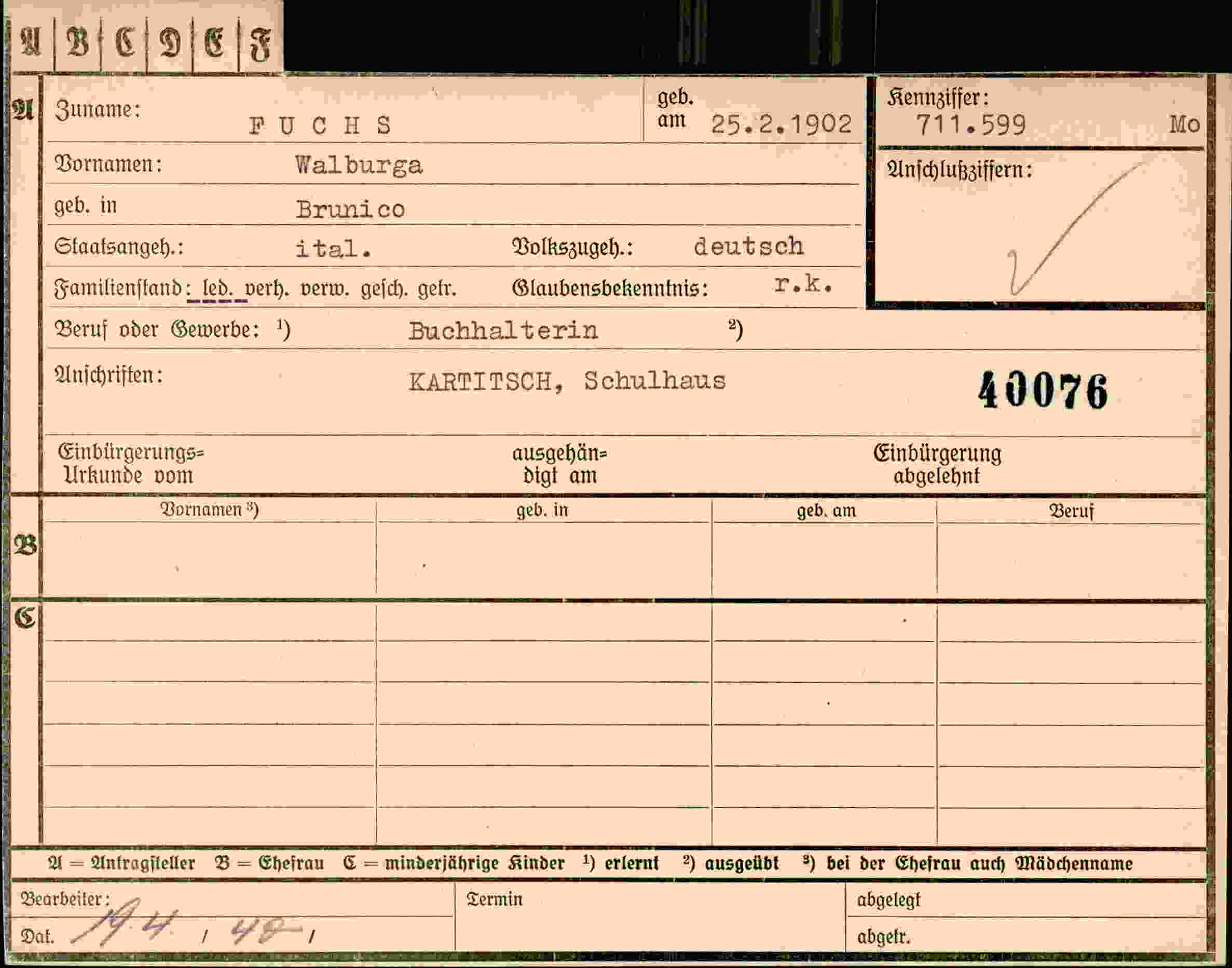Click the 'abgetr.' label
Screen dimensions: 1232x968
pyautogui.click(x=884, y=937)
